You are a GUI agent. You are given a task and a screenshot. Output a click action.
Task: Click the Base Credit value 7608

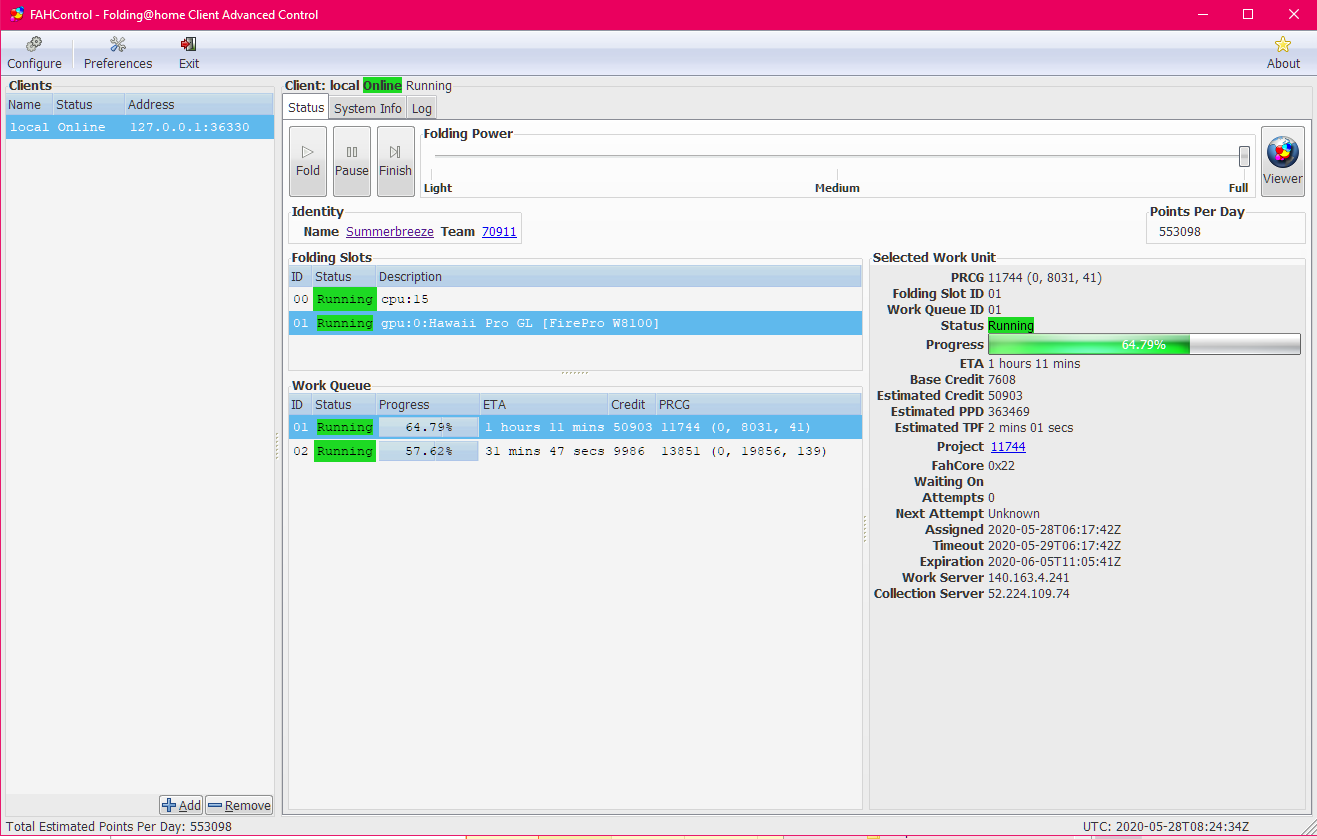point(1002,380)
